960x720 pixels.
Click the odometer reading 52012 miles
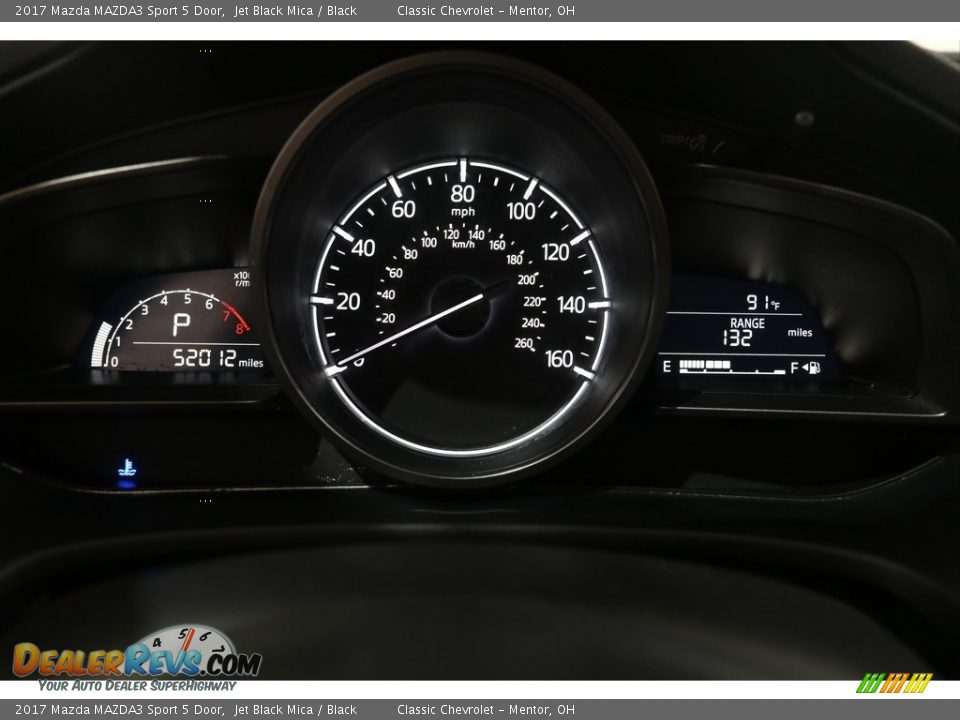[217, 358]
